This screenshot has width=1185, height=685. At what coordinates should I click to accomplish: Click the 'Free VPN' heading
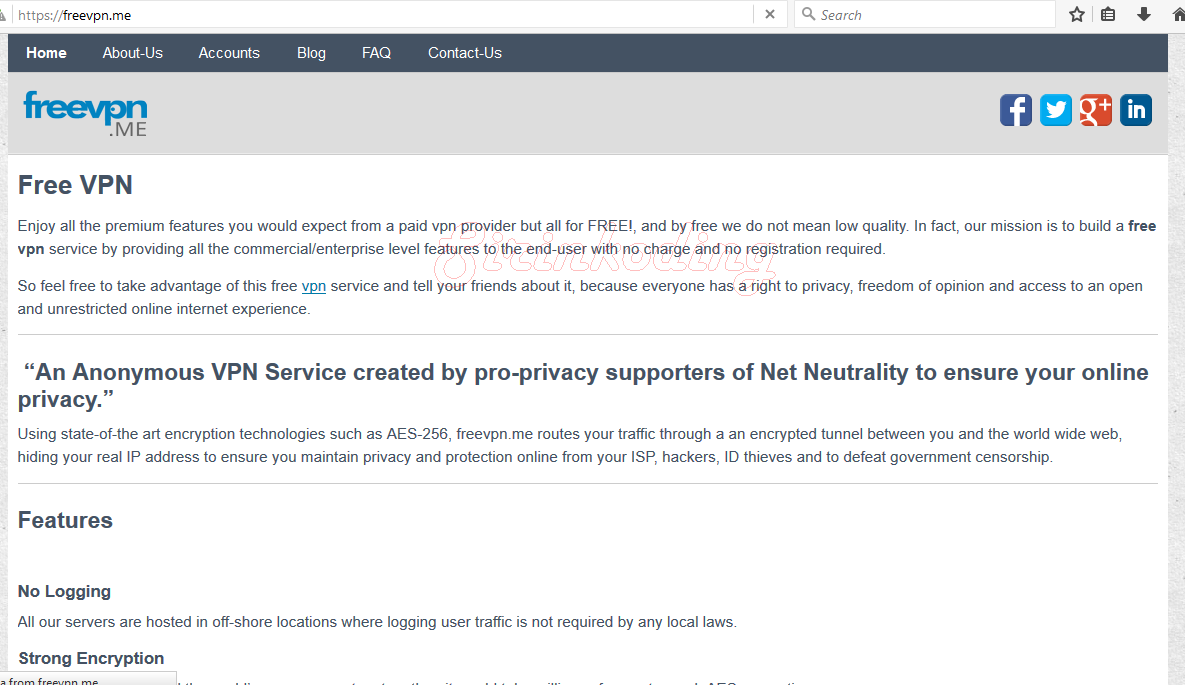point(75,185)
